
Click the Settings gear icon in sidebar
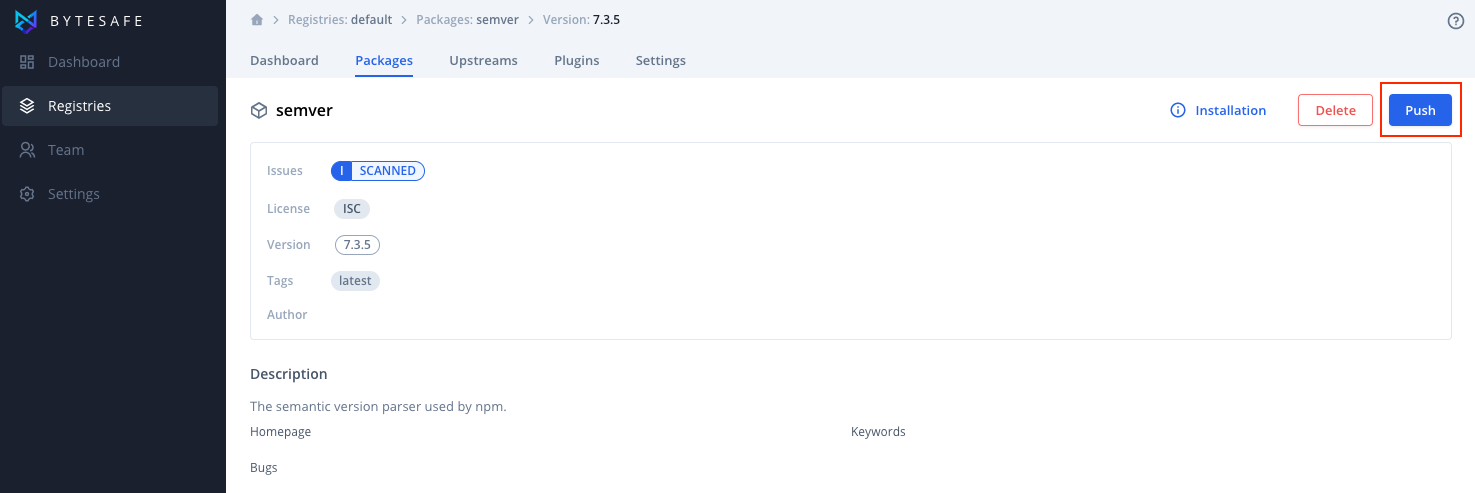tap(28, 194)
